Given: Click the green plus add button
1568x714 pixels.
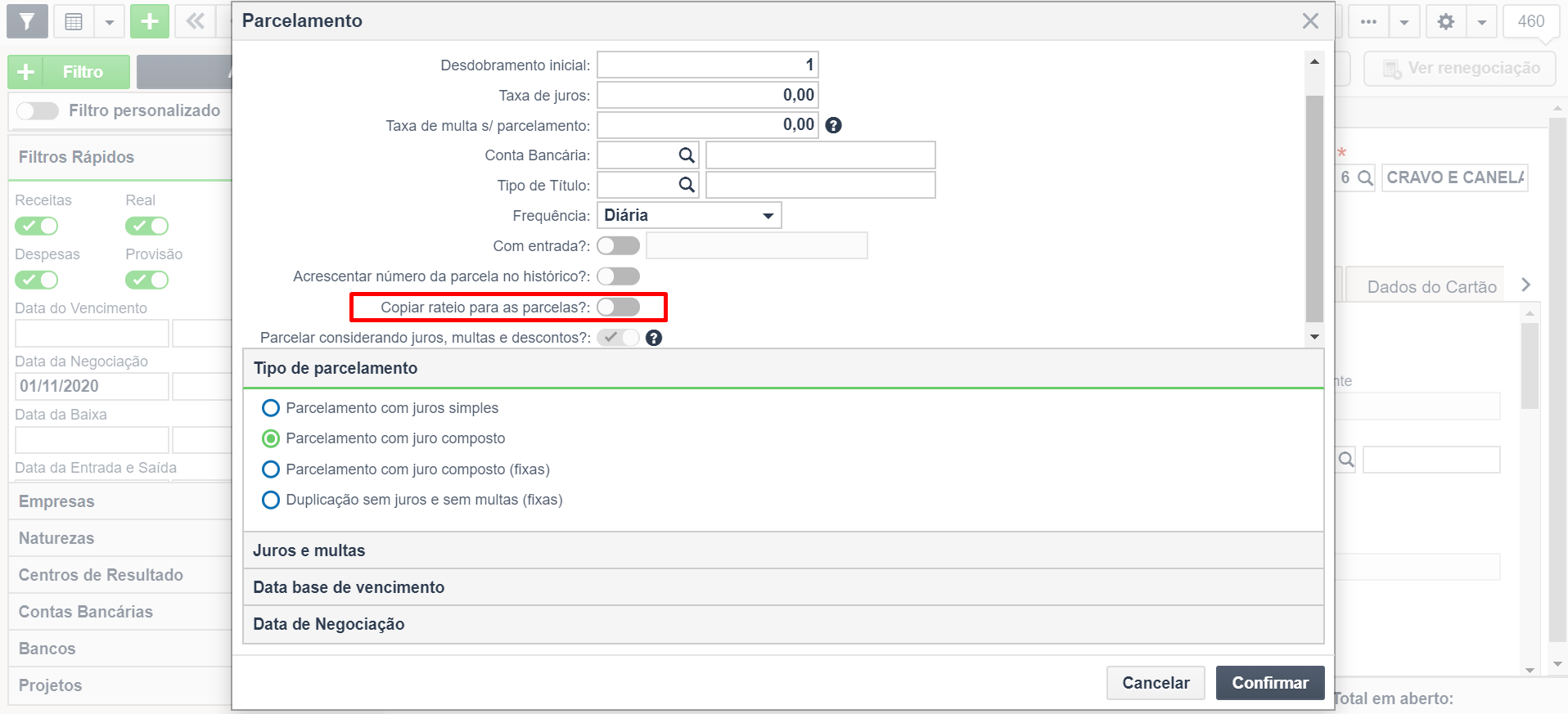Looking at the screenshot, I should pyautogui.click(x=149, y=21).
